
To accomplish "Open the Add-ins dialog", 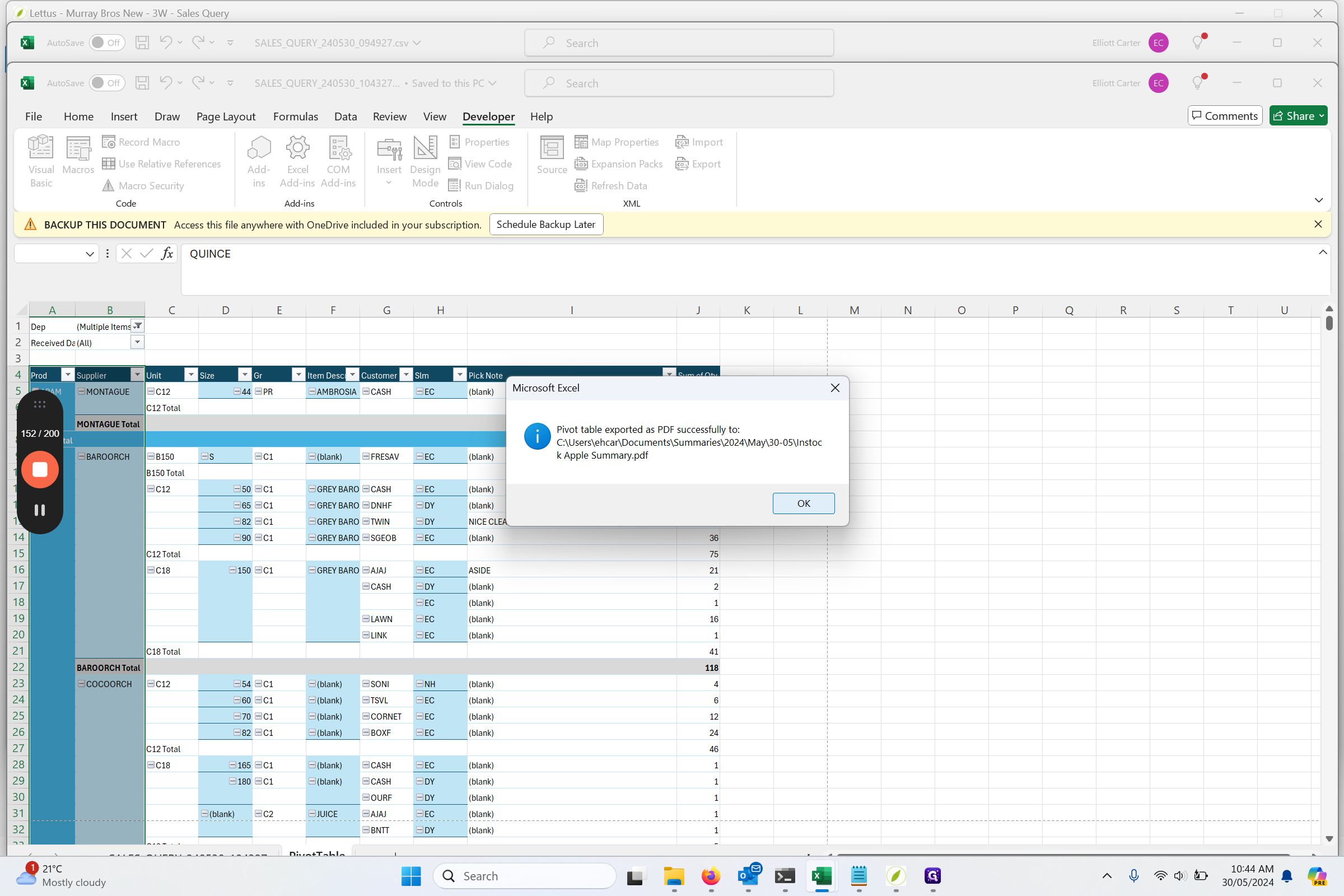I will pos(259,162).
